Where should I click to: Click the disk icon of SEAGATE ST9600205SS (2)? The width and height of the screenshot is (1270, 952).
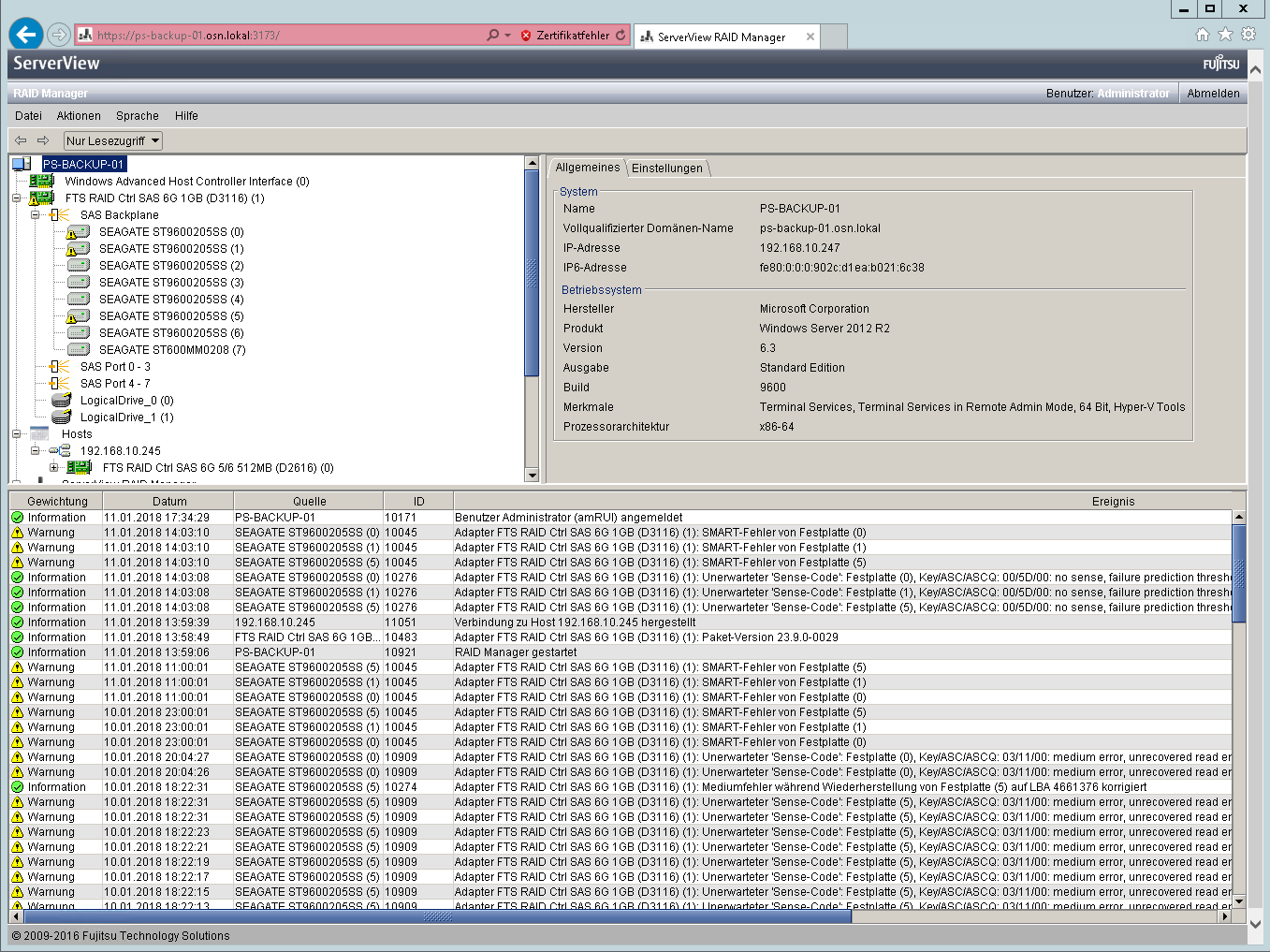79,266
